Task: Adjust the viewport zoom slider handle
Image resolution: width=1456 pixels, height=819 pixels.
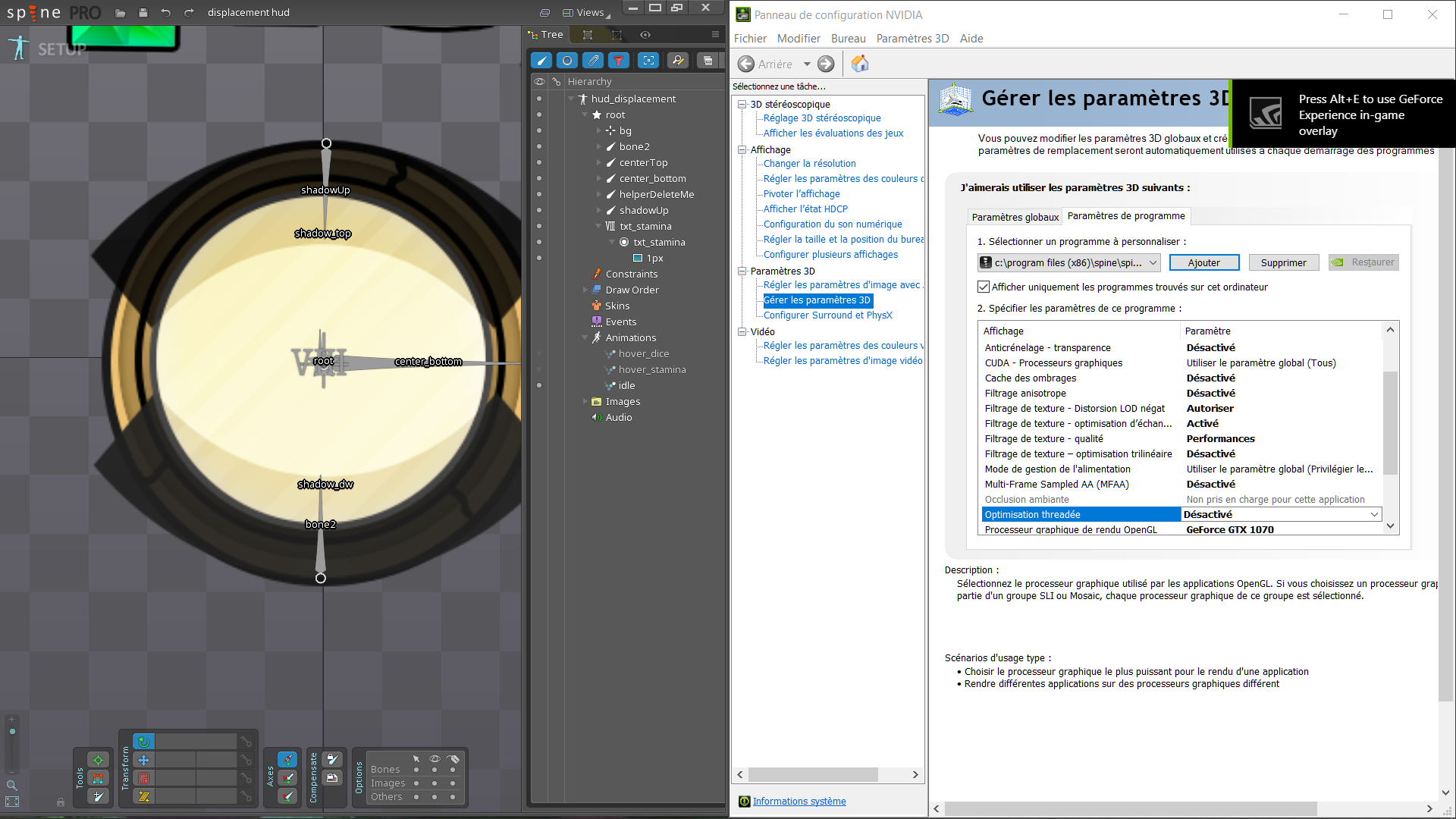Action: tap(12, 732)
